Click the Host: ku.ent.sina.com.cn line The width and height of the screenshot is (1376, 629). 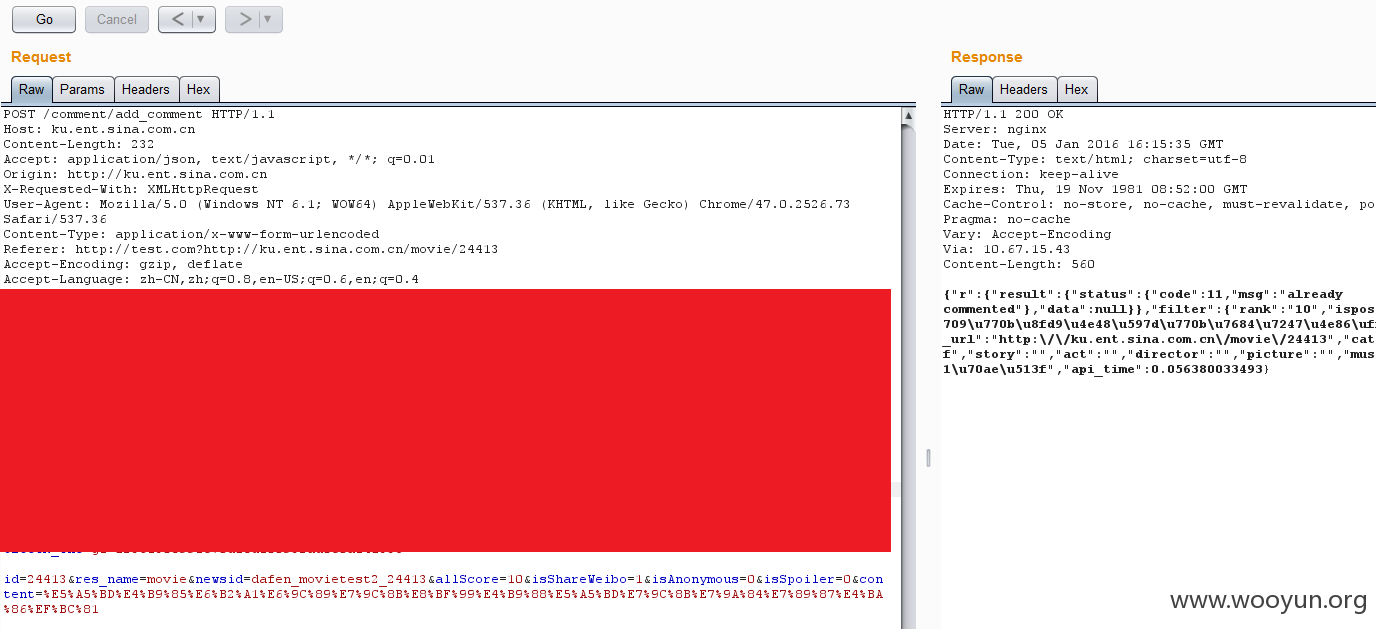tap(99, 129)
